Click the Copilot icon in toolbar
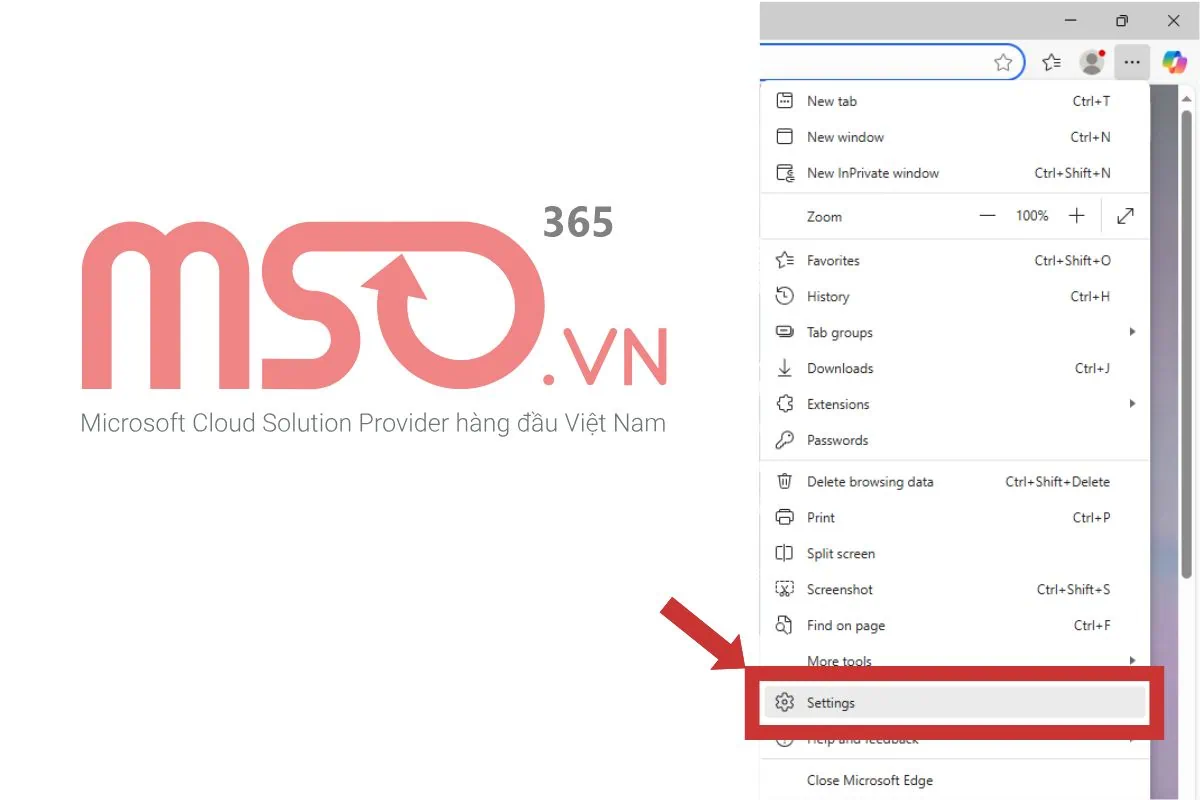1200x800 pixels. click(1173, 62)
